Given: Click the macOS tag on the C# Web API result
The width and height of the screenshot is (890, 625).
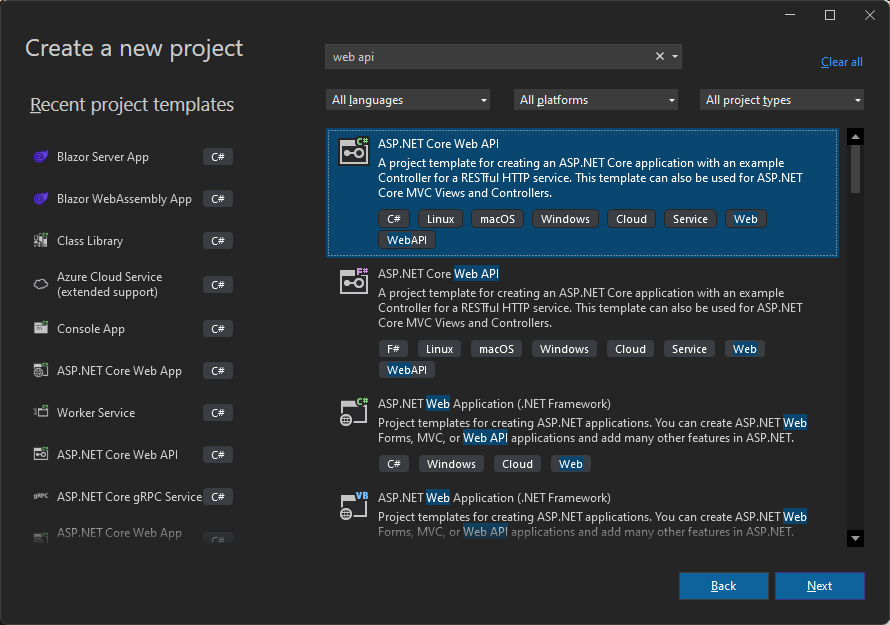Looking at the screenshot, I should pyautogui.click(x=497, y=219).
